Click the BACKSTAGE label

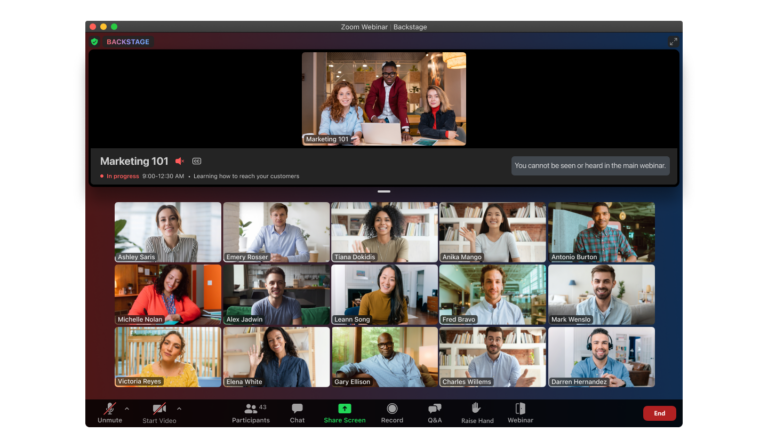point(128,42)
